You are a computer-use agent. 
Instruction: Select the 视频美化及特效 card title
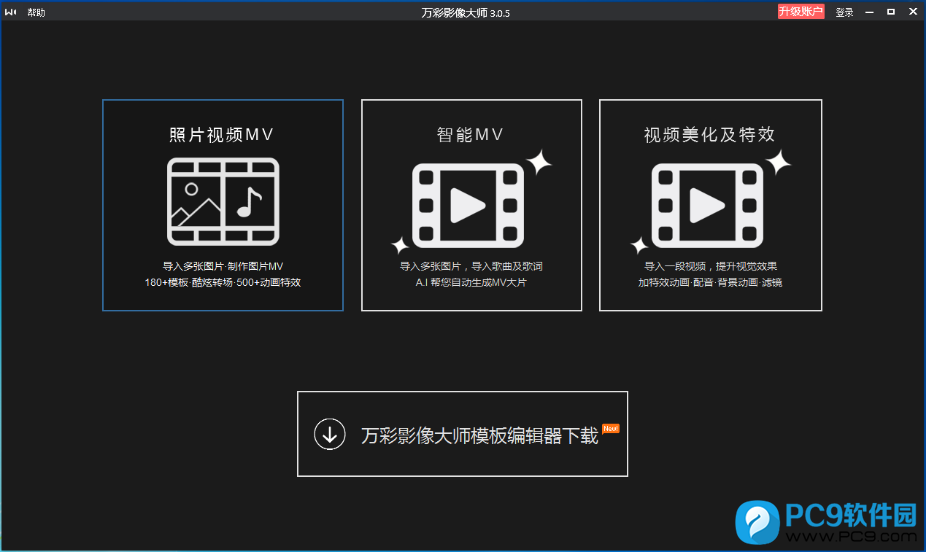[x=709, y=135]
